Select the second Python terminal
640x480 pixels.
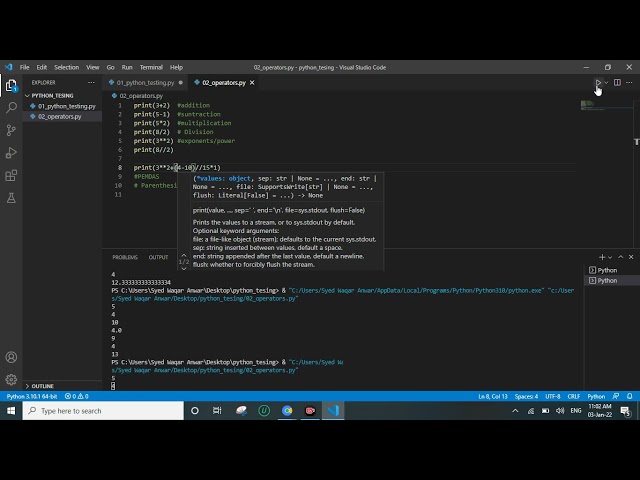pyautogui.click(x=607, y=280)
